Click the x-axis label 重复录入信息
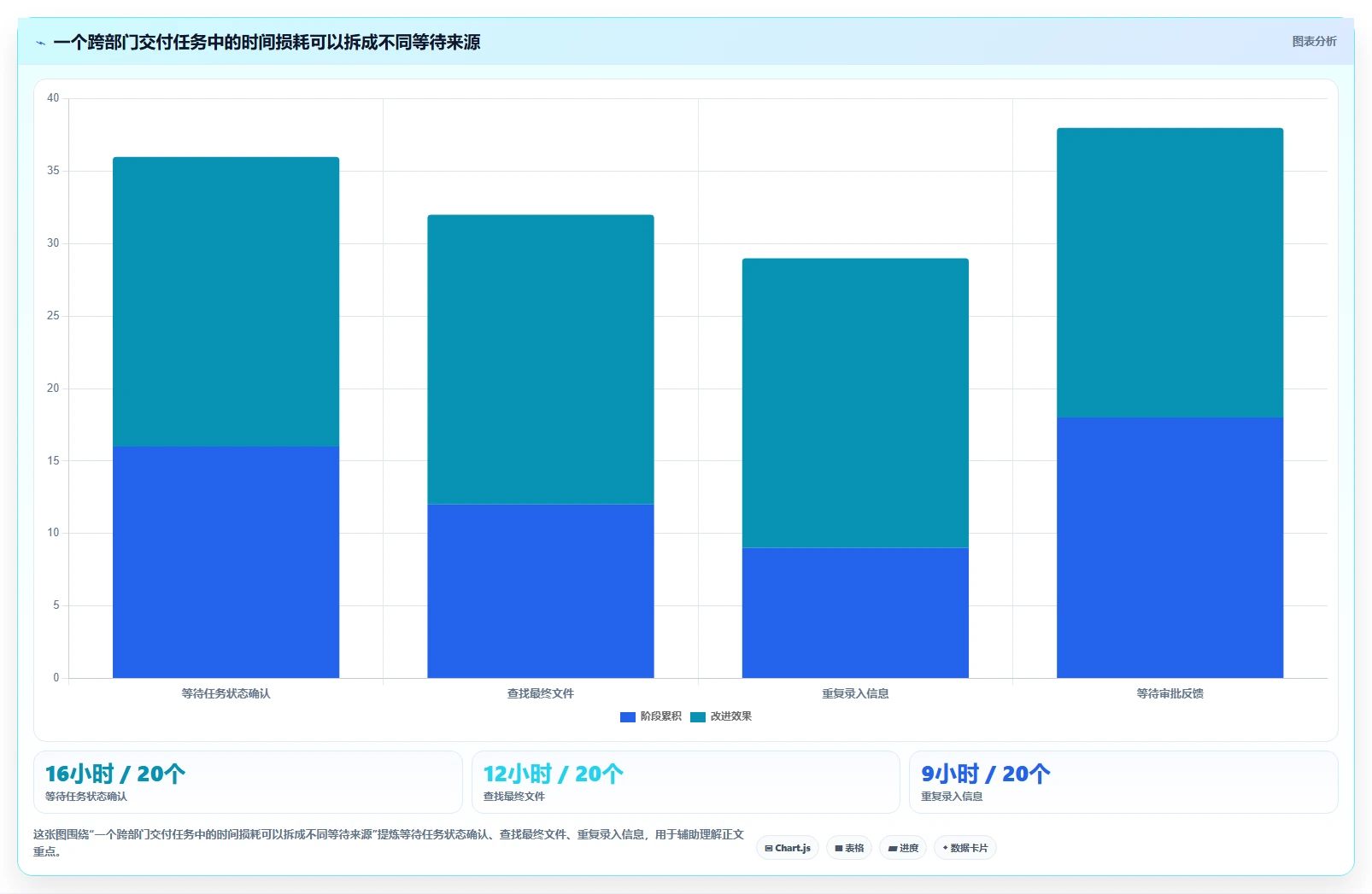This screenshot has width=1372, height=894. point(855,693)
